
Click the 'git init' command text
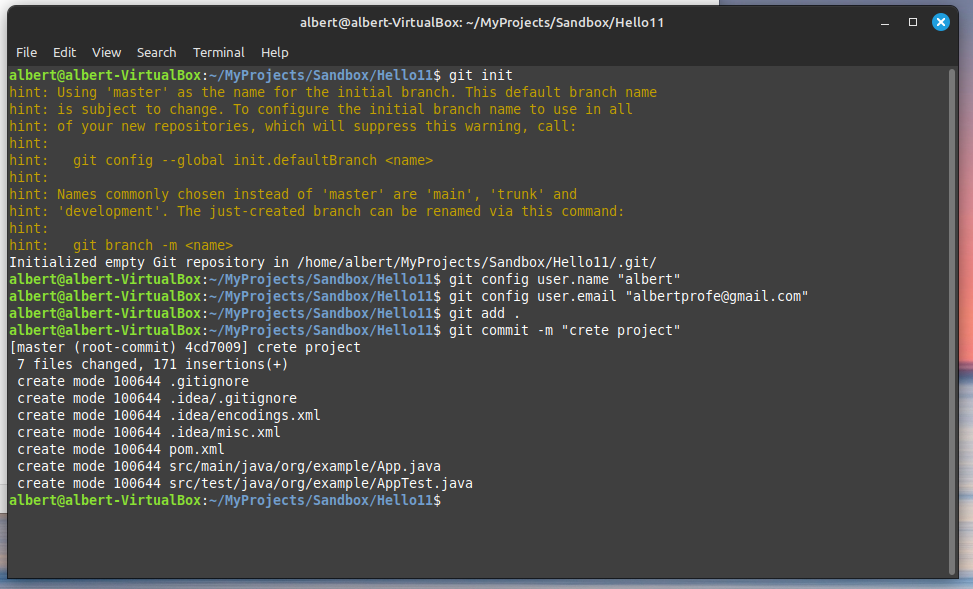point(481,75)
